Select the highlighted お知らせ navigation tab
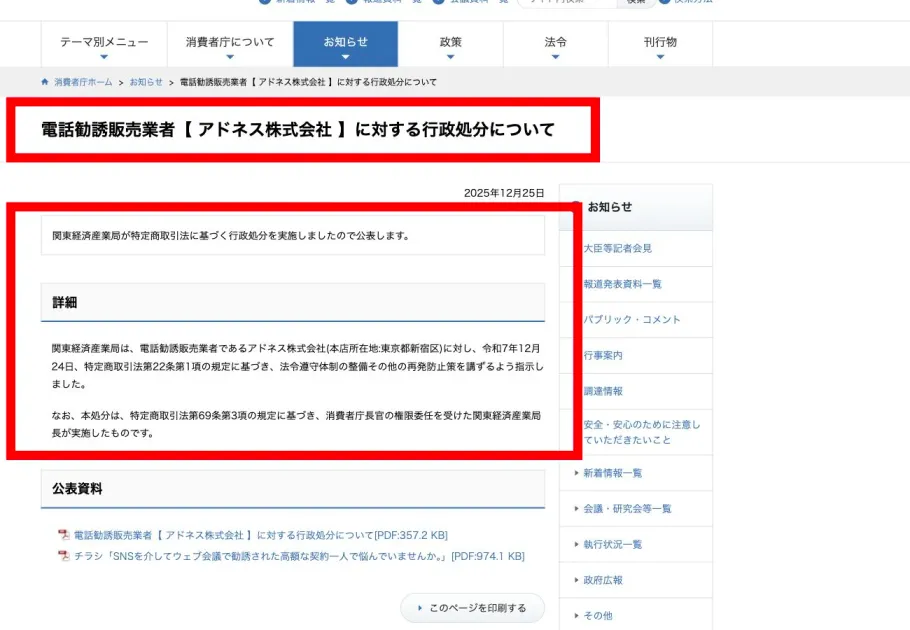The height and width of the screenshot is (630, 910). [x=345, y=45]
